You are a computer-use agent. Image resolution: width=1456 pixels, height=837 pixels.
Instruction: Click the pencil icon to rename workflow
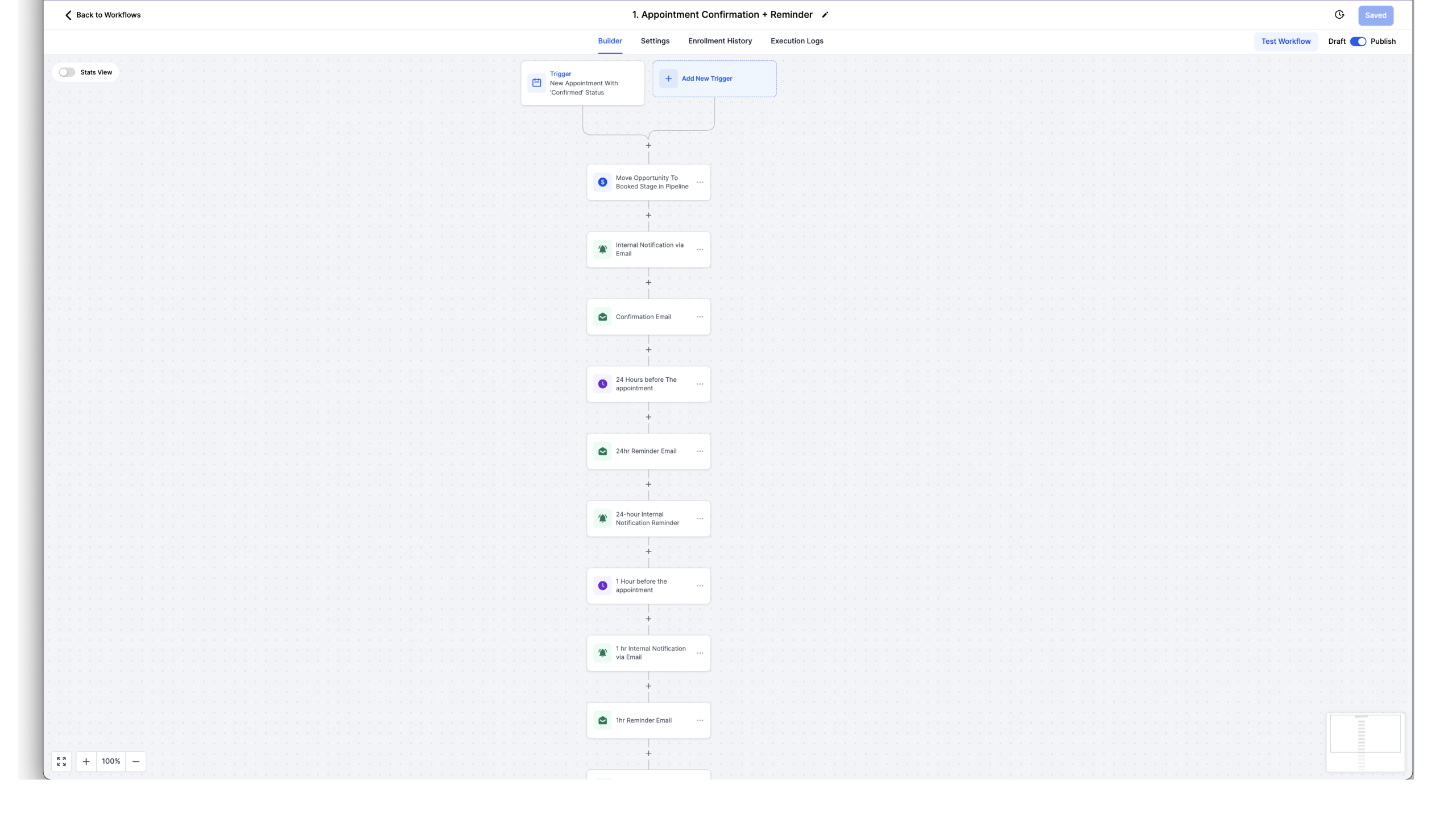tap(825, 15)
